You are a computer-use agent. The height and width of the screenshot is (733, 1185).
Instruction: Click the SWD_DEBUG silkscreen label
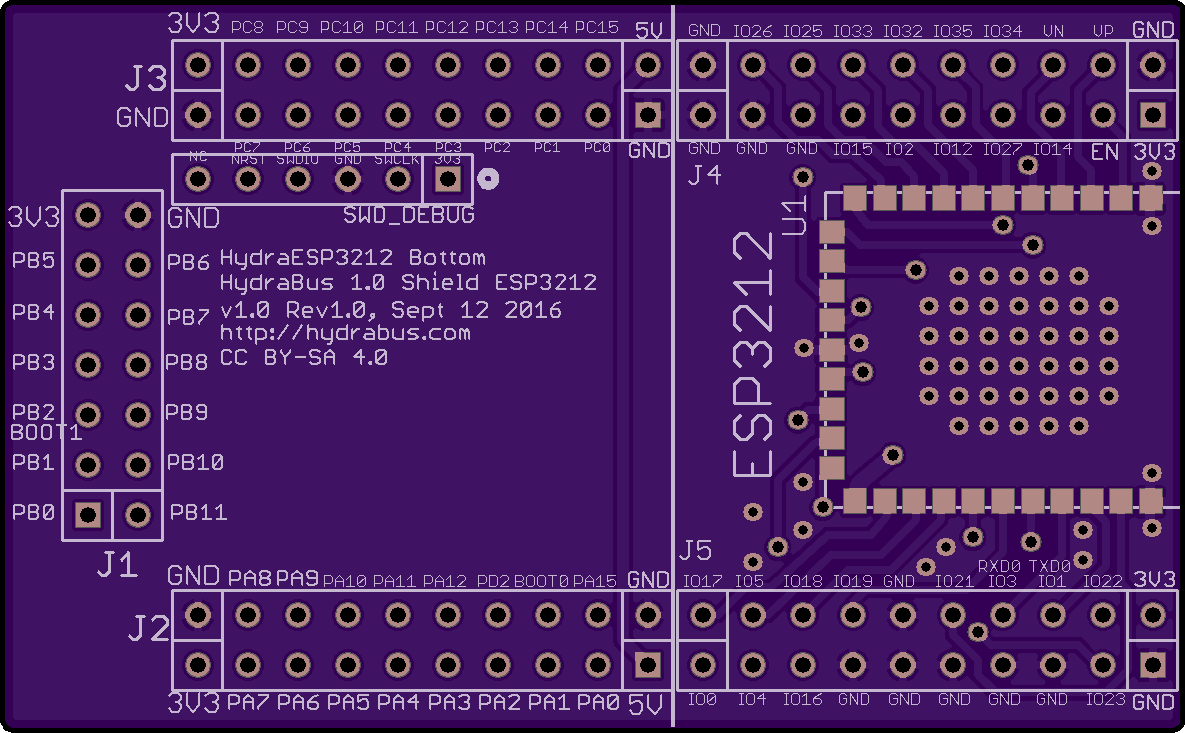point(409,215)
